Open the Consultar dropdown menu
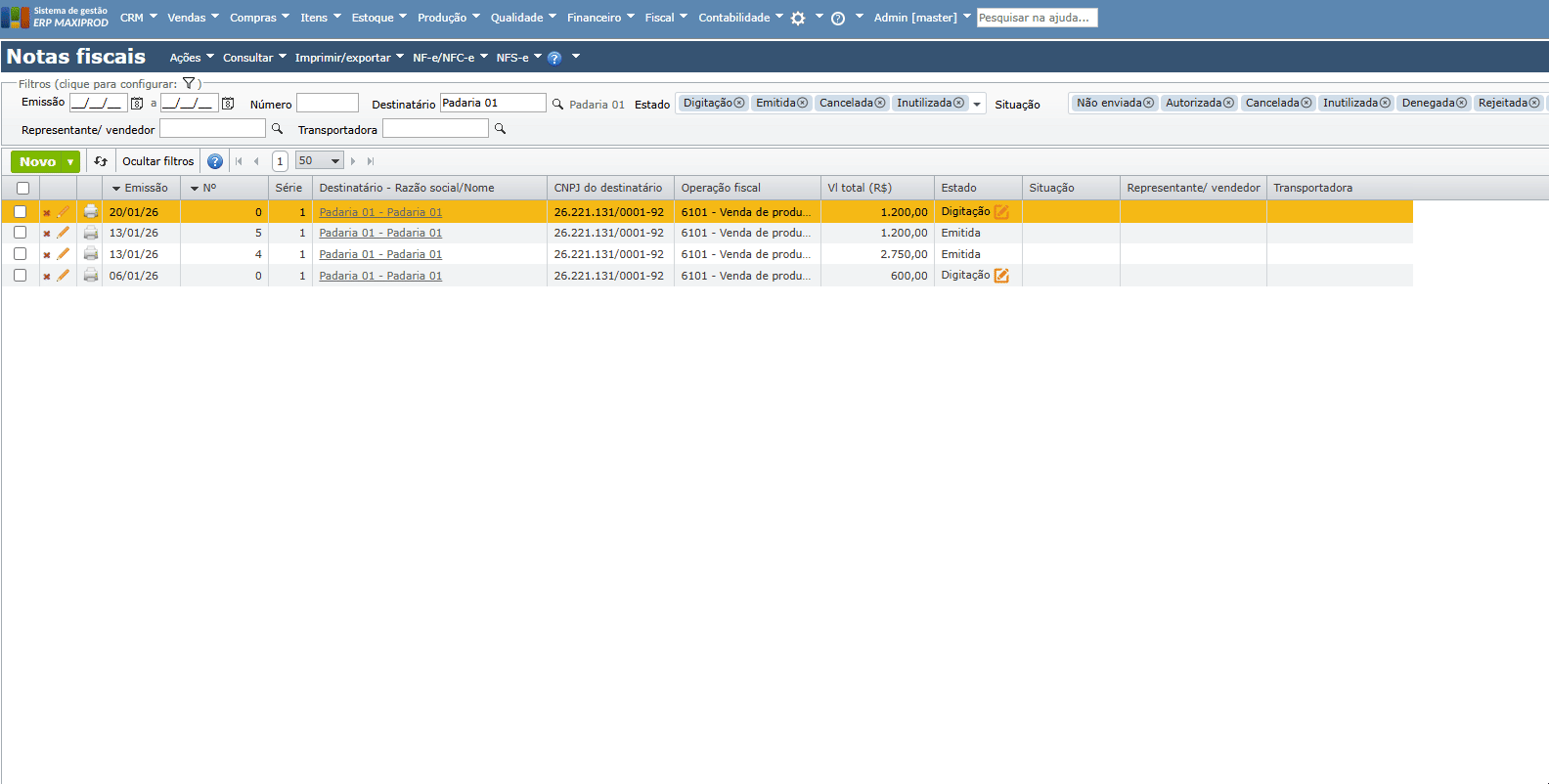Screen dimensions: 1549x784 (x=254, y=58)
